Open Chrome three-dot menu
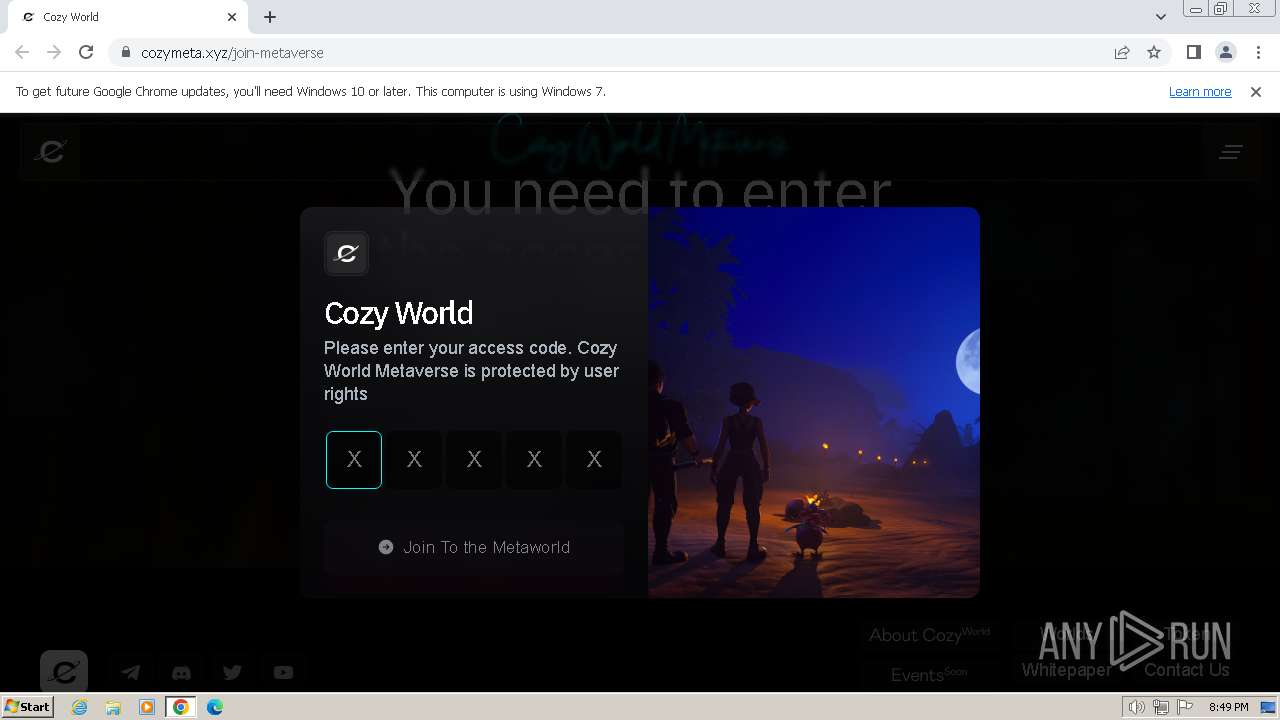Screen dimensions: 1280x720 pyautogui.click(x=1258, y=52)
